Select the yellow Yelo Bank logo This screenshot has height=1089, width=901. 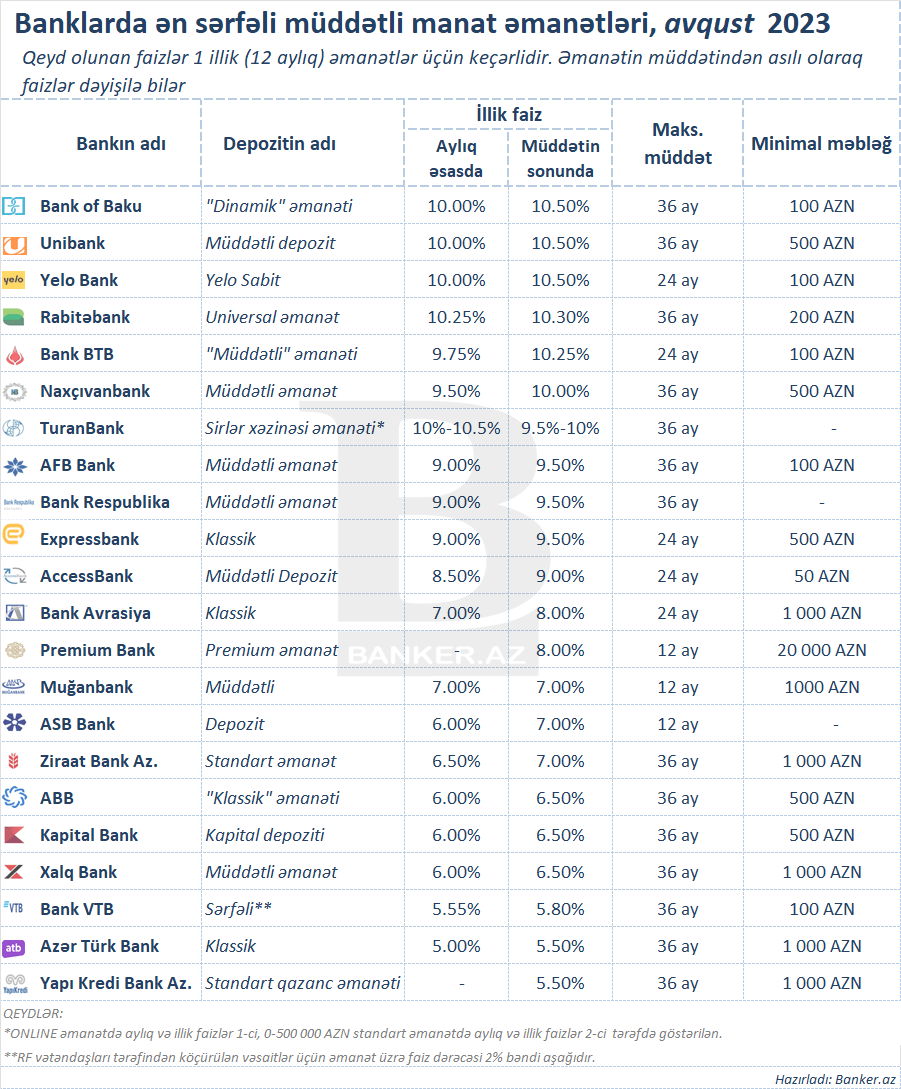pyautogui.click(x=14, y=280)
